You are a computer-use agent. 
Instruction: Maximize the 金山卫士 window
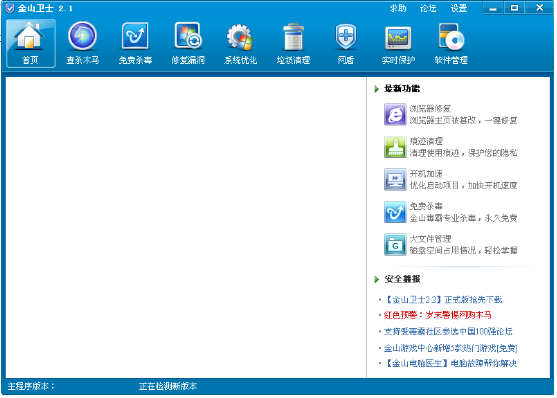[514, 8]
